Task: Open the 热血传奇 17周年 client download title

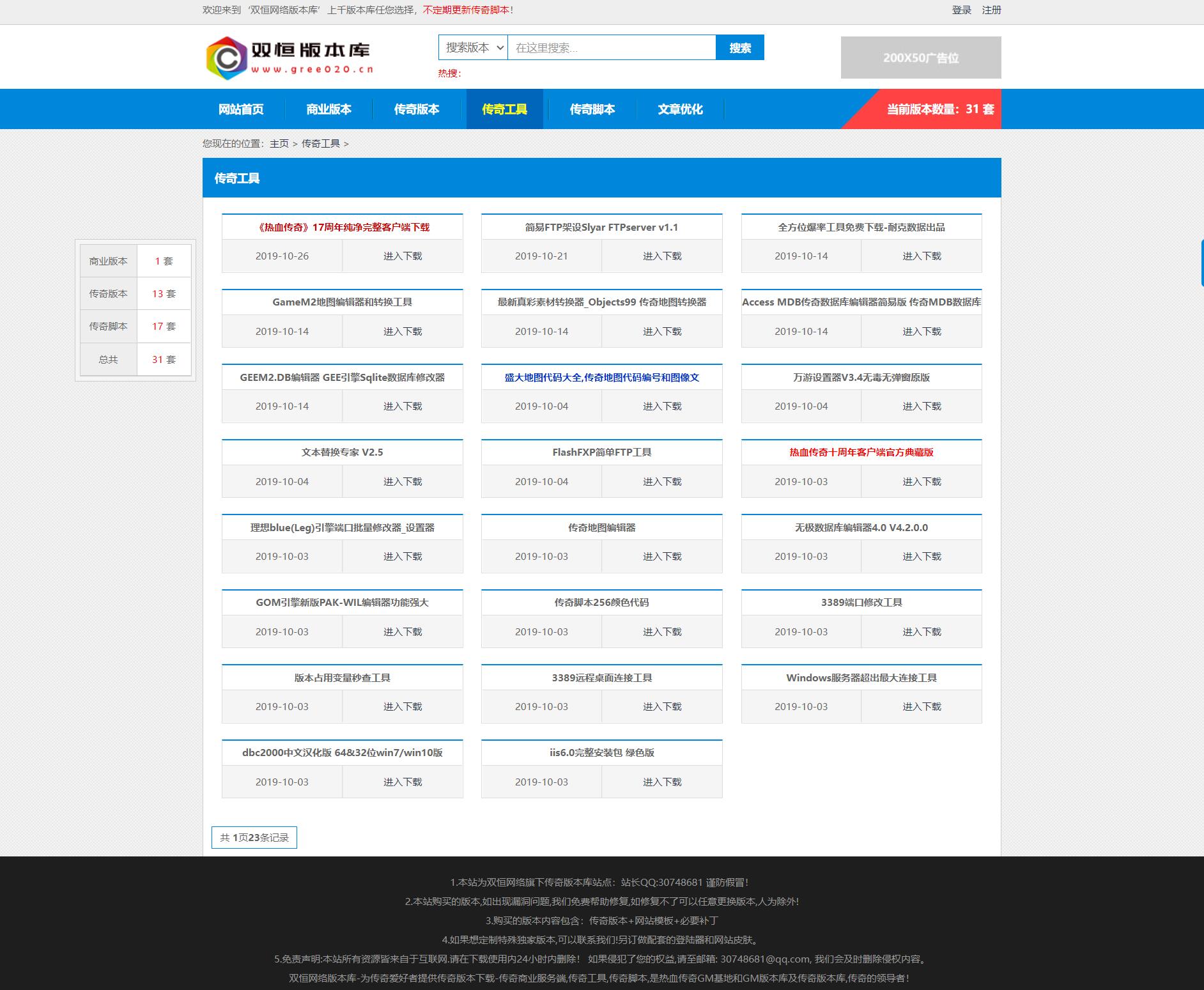Action: [x=342, y=228]
